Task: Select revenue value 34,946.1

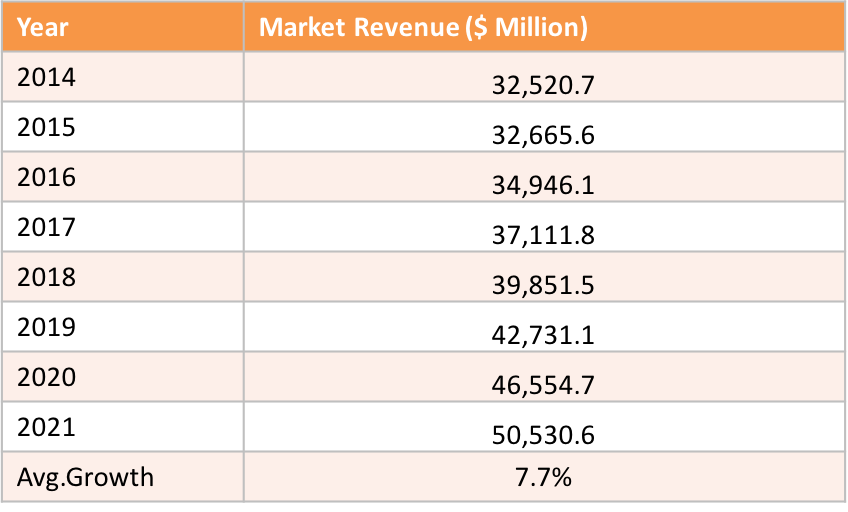Action: [543, 185]
